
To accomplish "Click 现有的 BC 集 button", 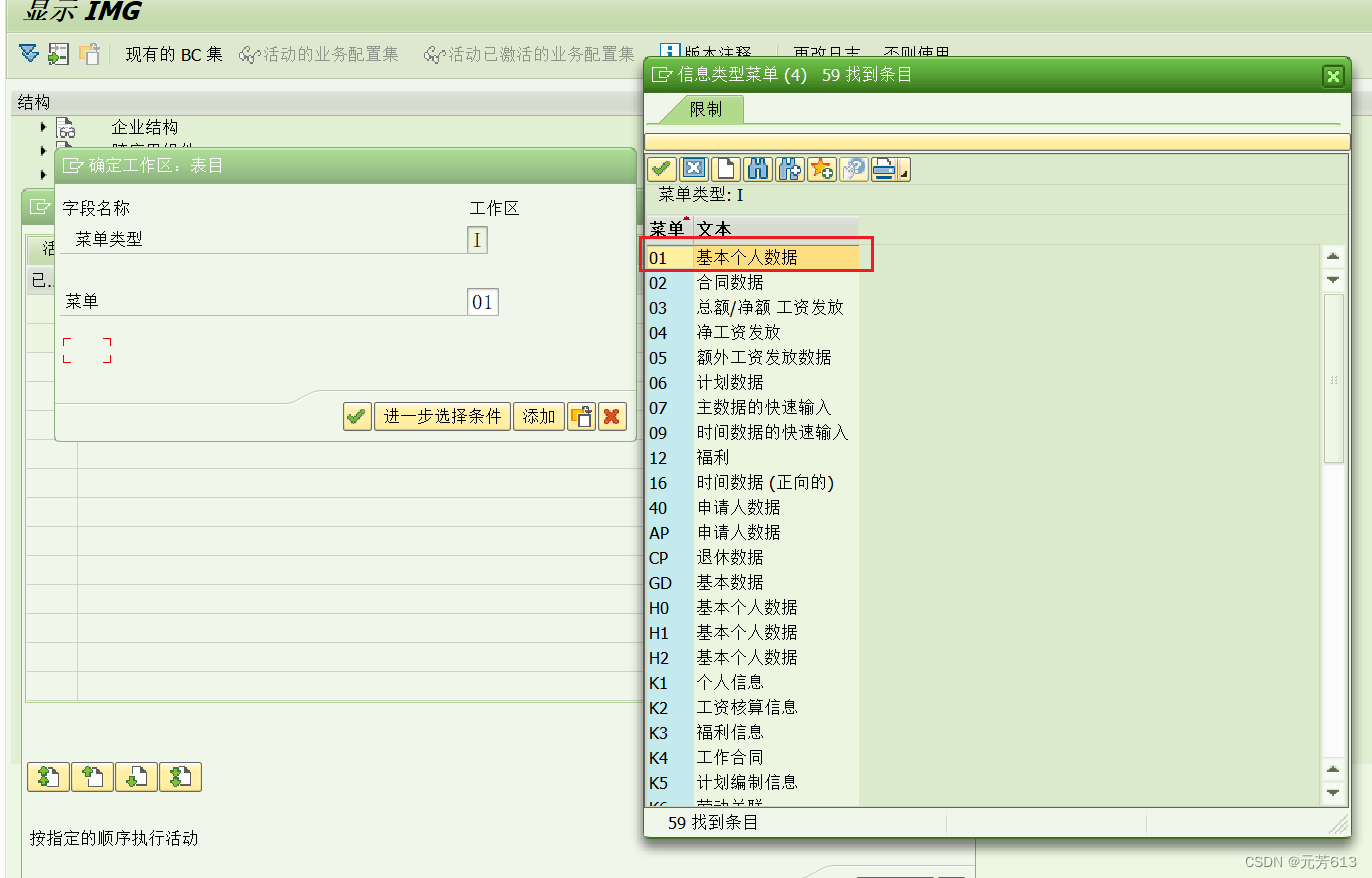I will (174, 54).
